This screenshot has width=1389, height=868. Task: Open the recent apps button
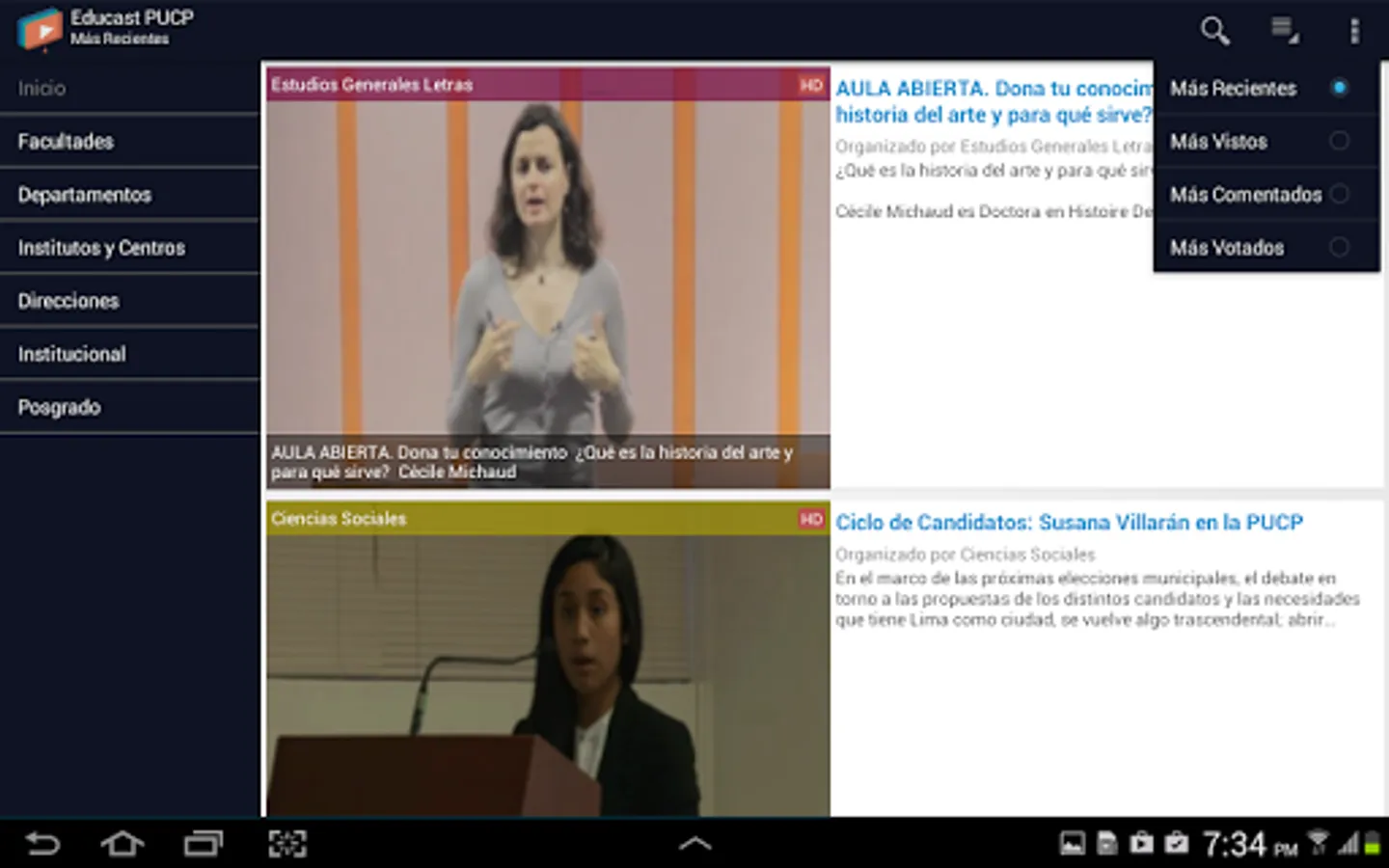(204, 844)
